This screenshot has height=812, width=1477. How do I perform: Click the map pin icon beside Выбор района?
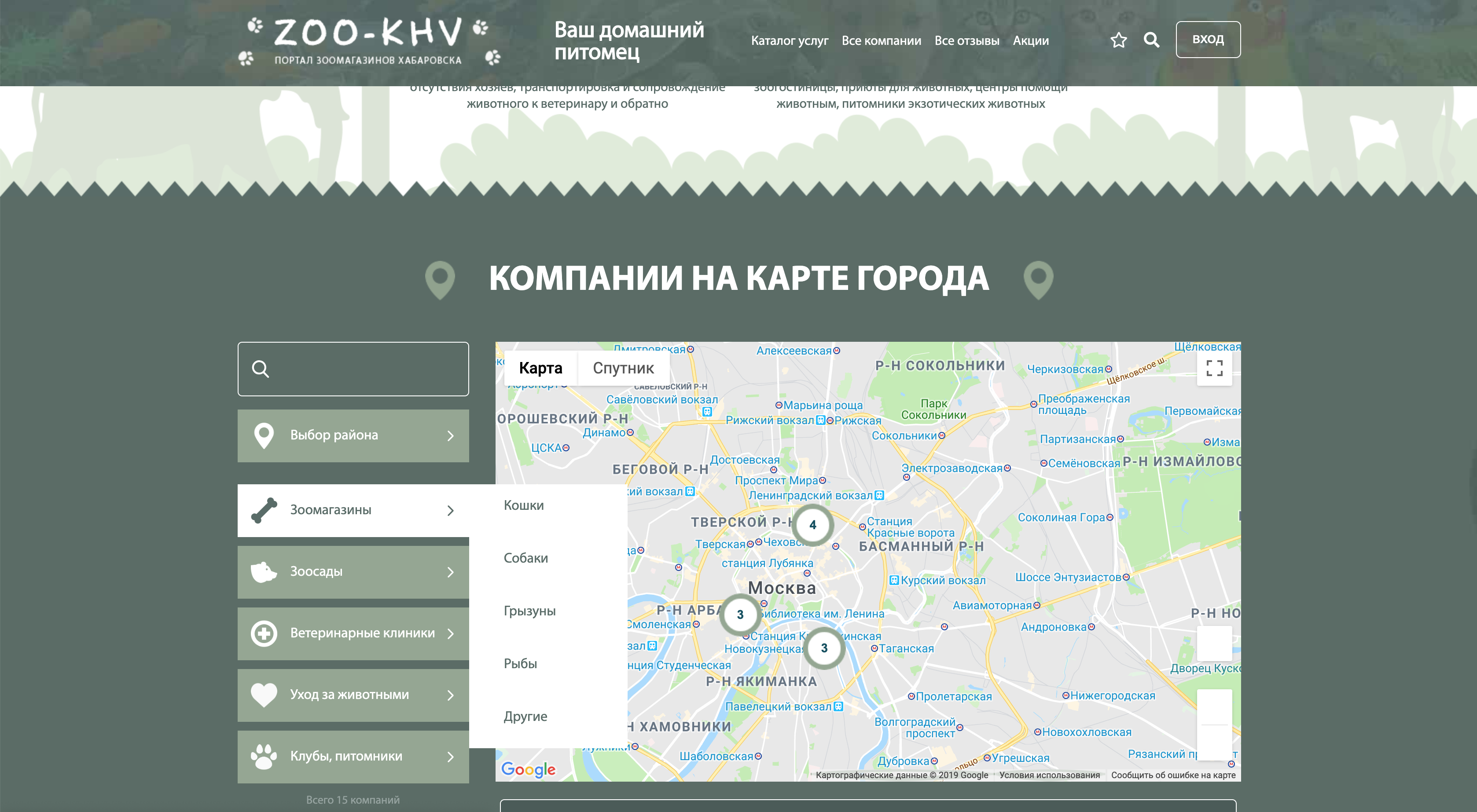[x=264, y=435]
